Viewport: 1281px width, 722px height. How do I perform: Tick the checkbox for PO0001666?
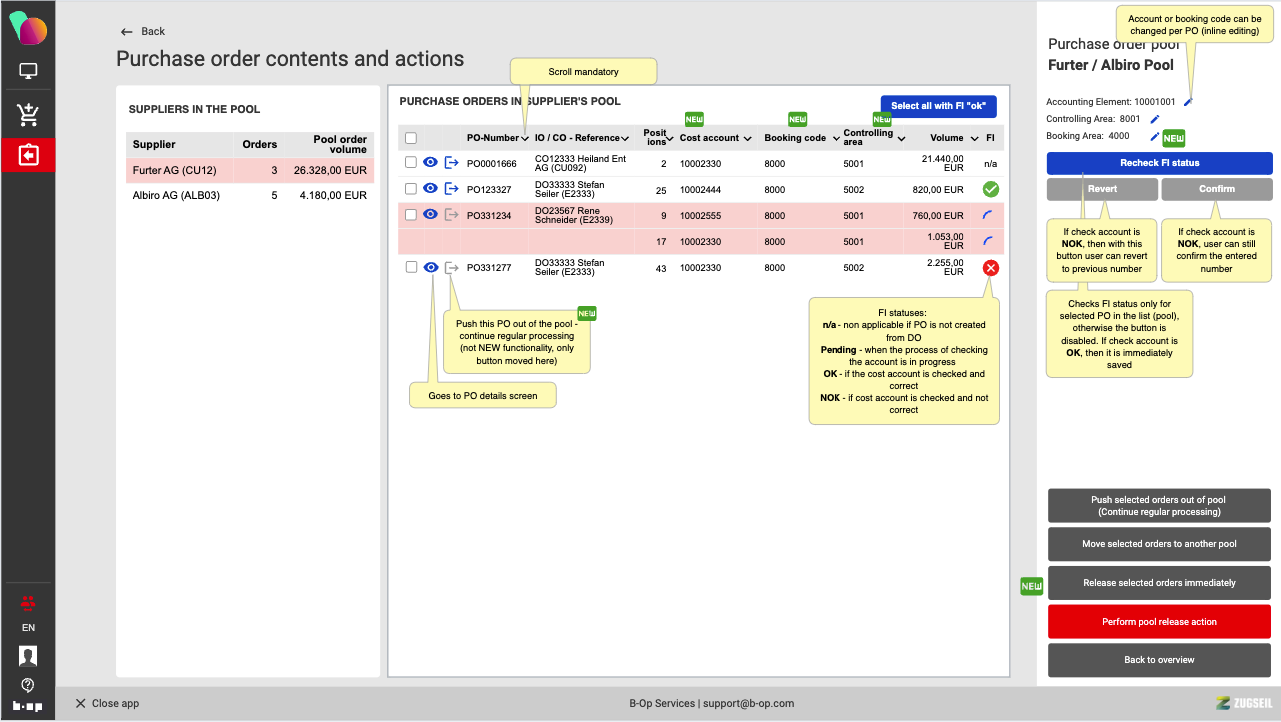[411, 162]
